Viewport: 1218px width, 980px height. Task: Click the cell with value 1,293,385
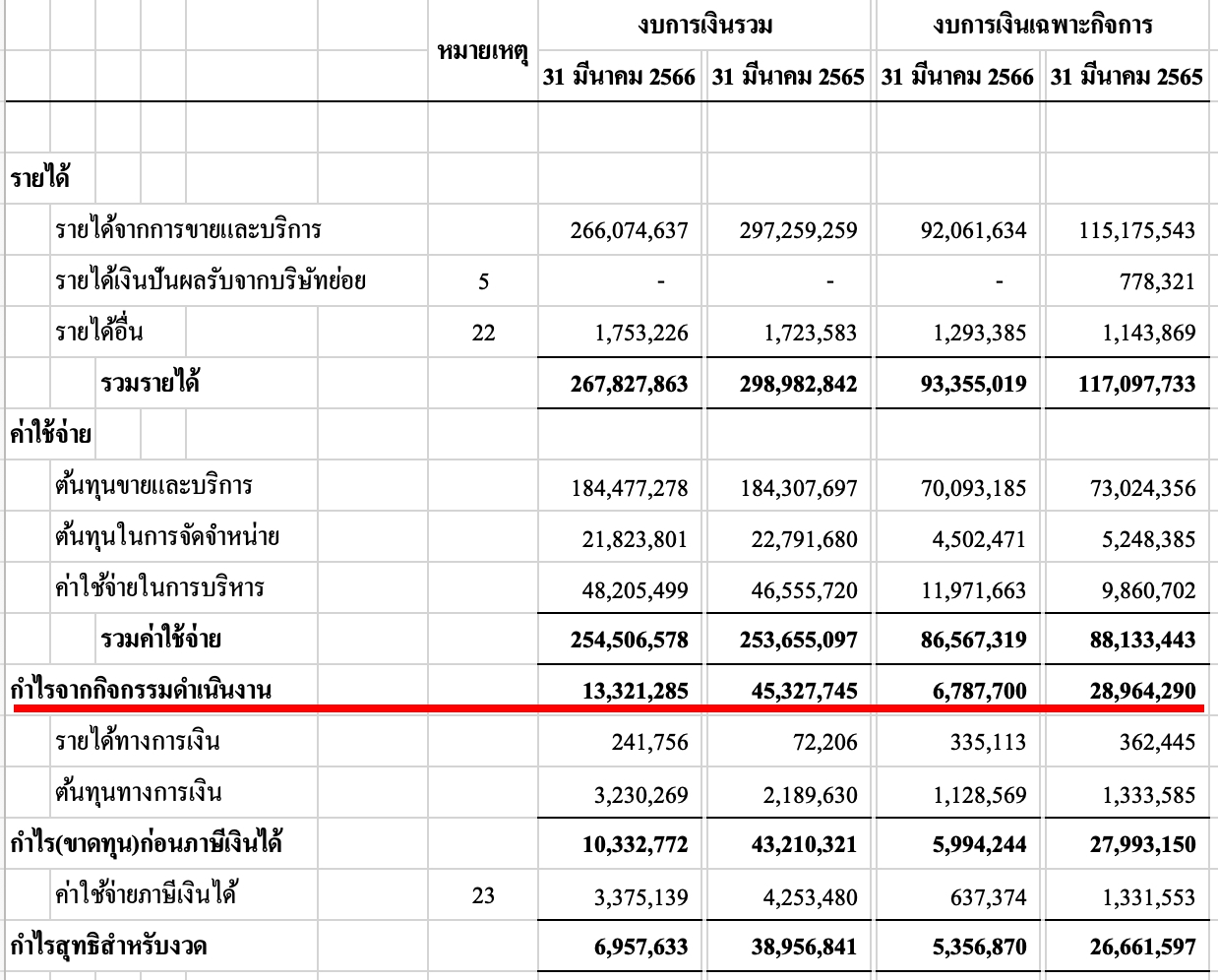(980, 334)
